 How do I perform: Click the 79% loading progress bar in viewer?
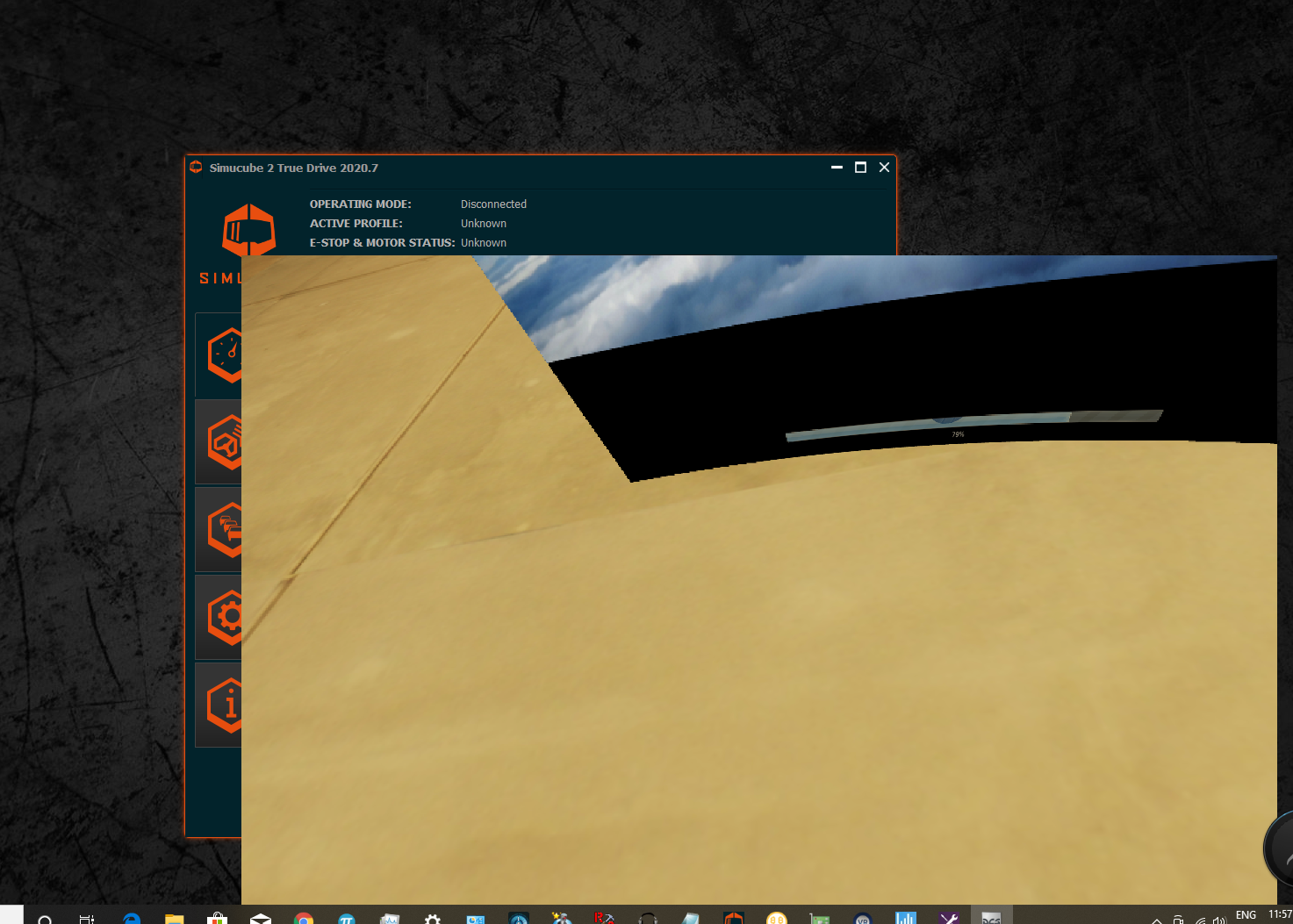[973, 425]
